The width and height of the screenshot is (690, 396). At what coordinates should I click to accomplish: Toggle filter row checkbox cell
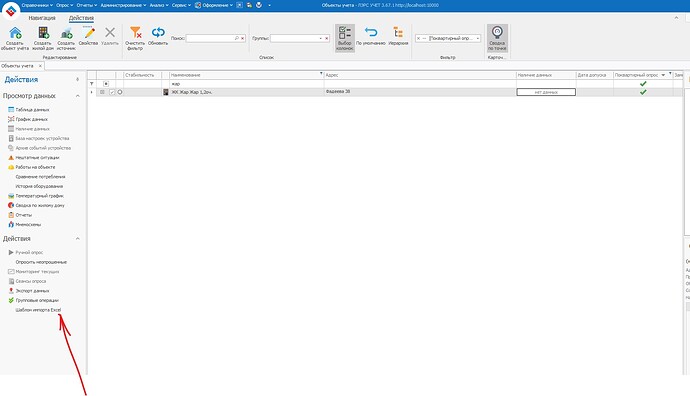[106, 84]
